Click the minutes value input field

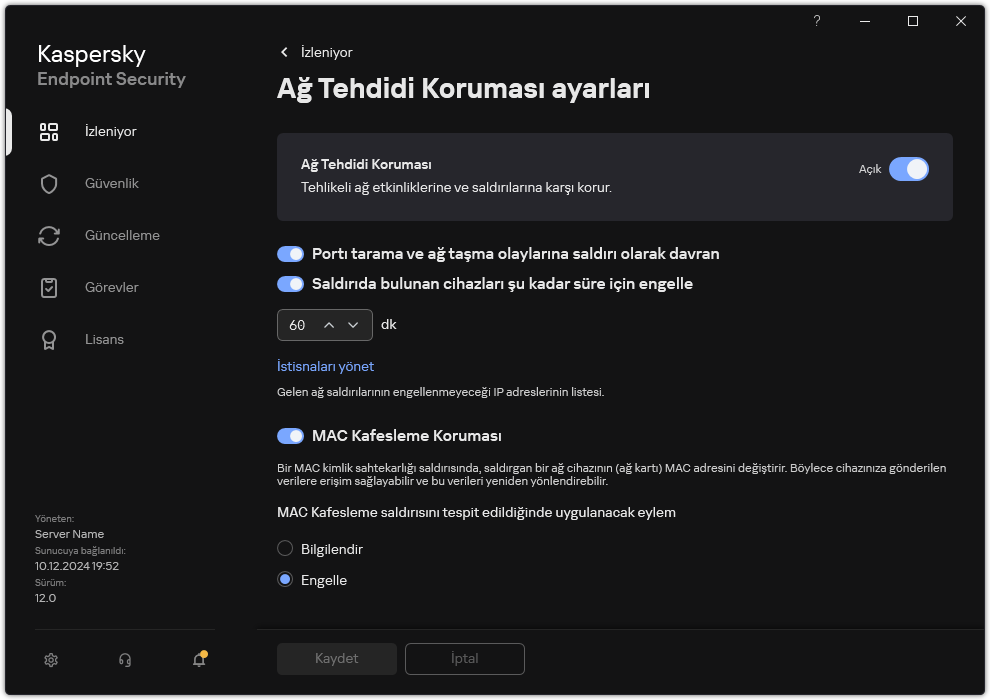[300, 324]
